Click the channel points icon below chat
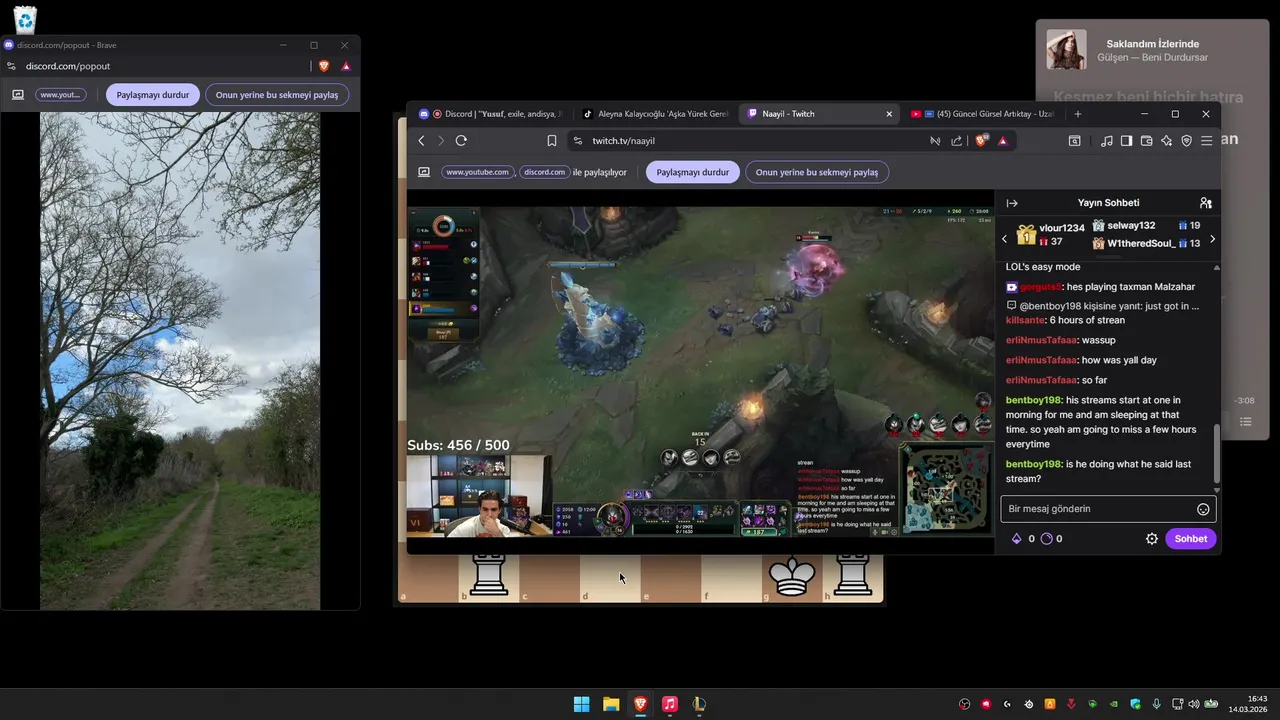The height and width of the screenshot is (720, 1280). click(1046, 539)
